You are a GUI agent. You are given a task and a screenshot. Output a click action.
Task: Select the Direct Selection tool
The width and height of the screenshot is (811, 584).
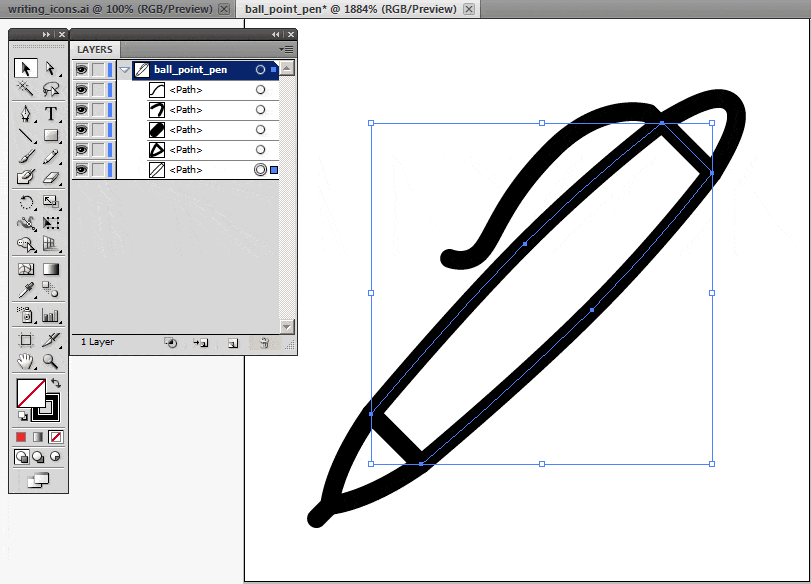[51, 68]
